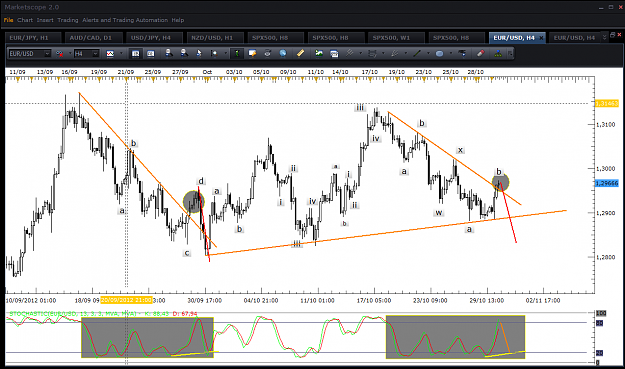Toggle the highlighted panel toggle icon
Image resolution: width=625 pixels, height=369 pixels.
136,53
